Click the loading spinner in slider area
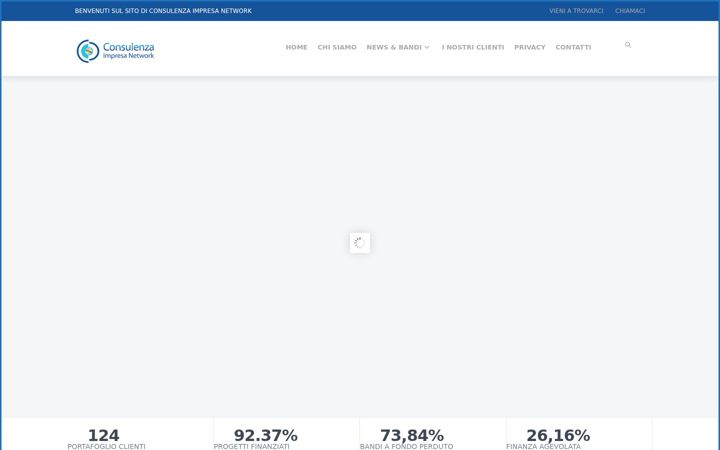This screenshot has width=720, height=450. (360, 242)
